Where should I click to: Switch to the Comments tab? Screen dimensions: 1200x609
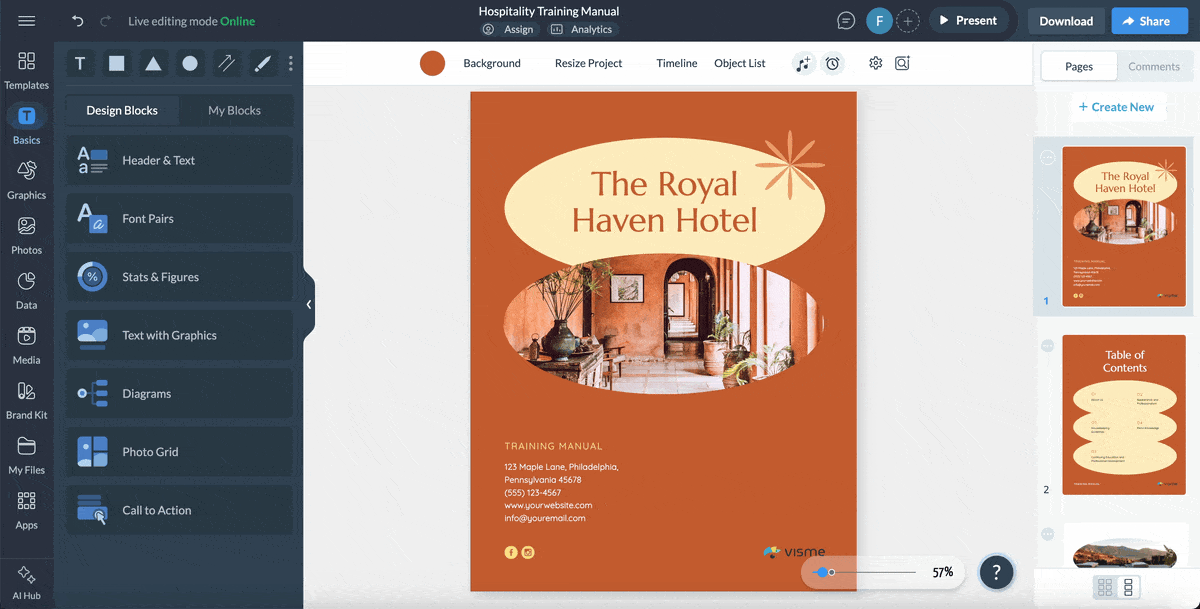tap(1155, 66)
